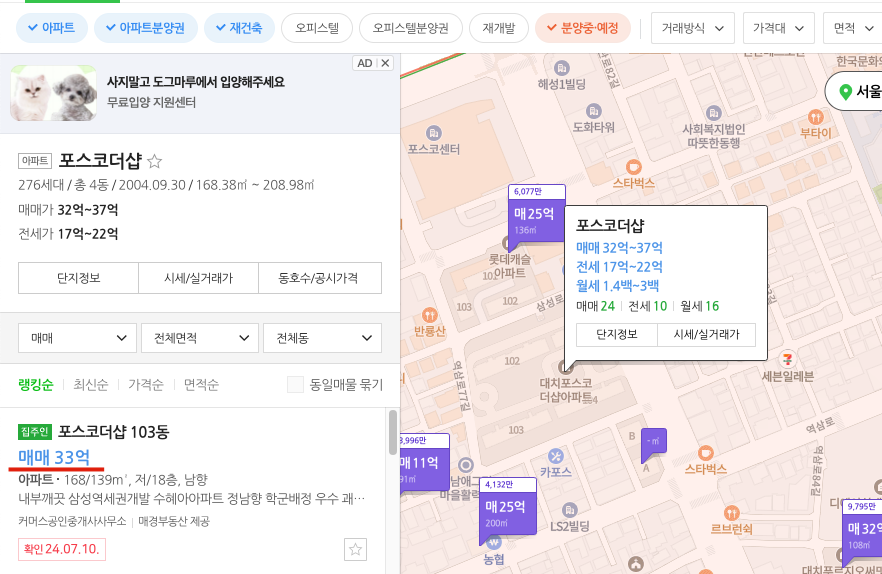Click 매매 32억~37억 in map popup
882x574 pixels.
pos(619,248)
